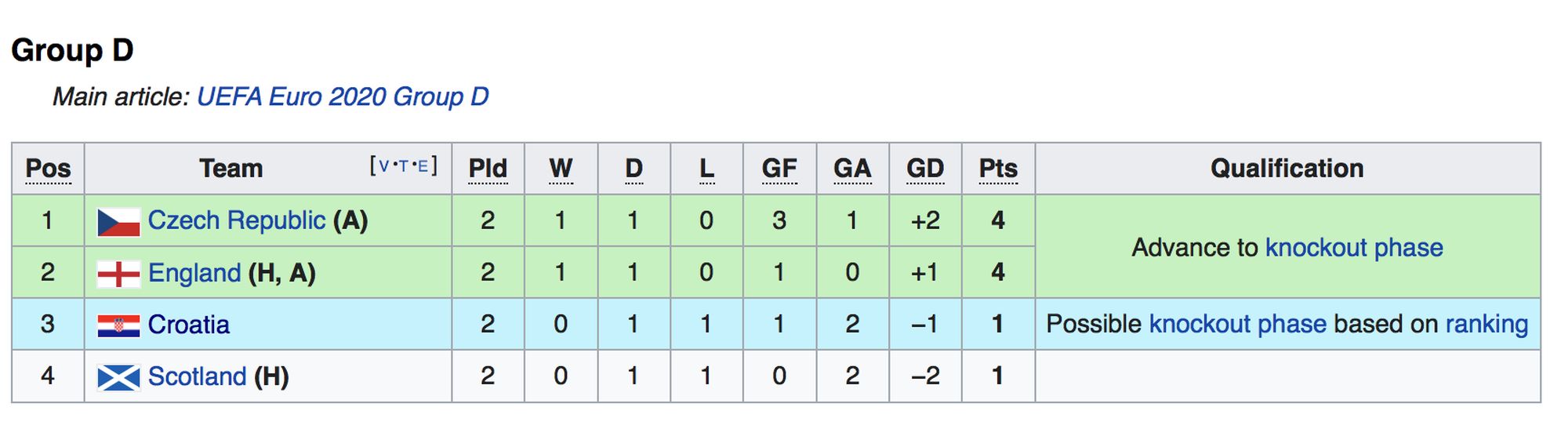Open the England team link

coord(194,273)
